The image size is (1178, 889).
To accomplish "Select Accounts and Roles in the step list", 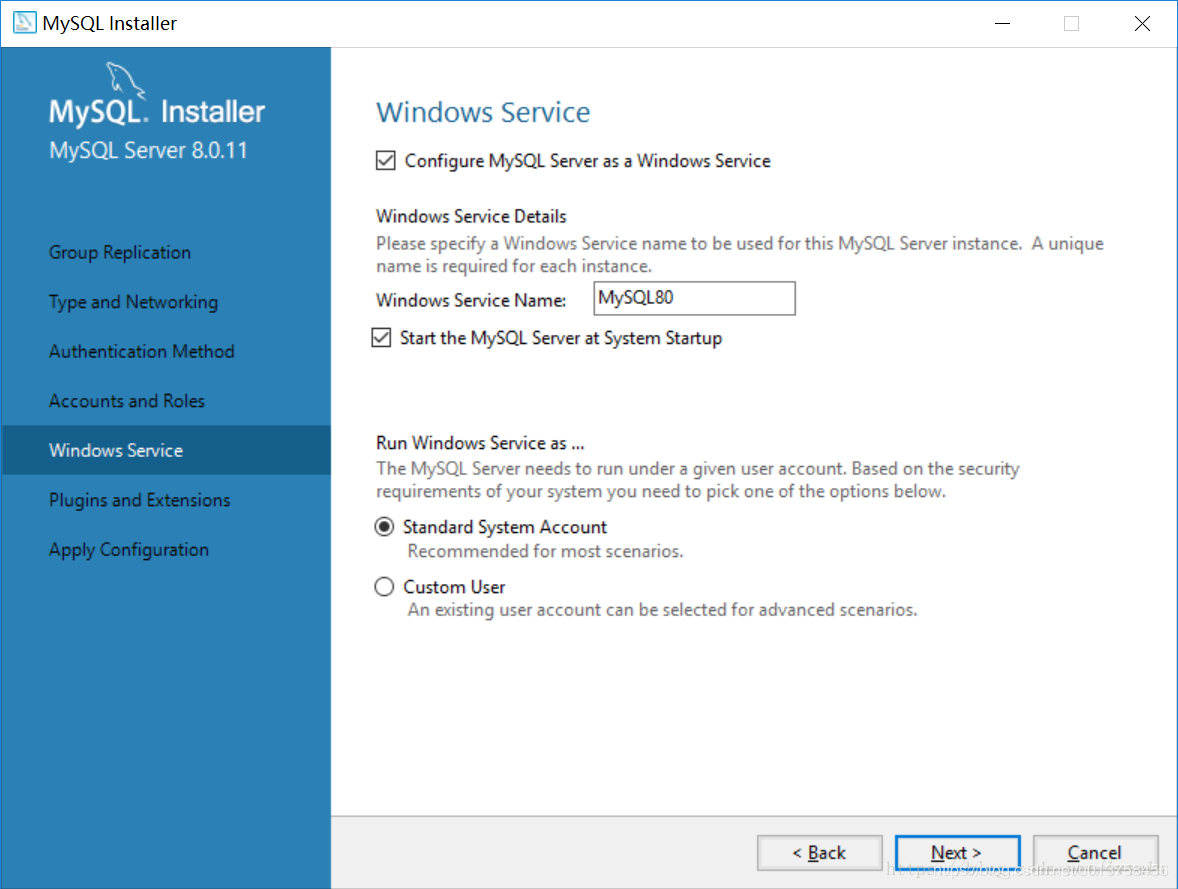I will [126, 400].
